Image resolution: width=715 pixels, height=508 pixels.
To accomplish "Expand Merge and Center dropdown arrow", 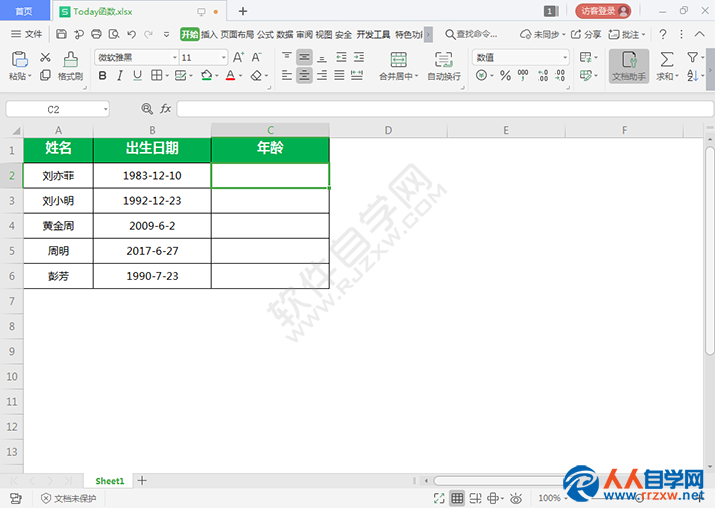I will (x=416, y=76).
